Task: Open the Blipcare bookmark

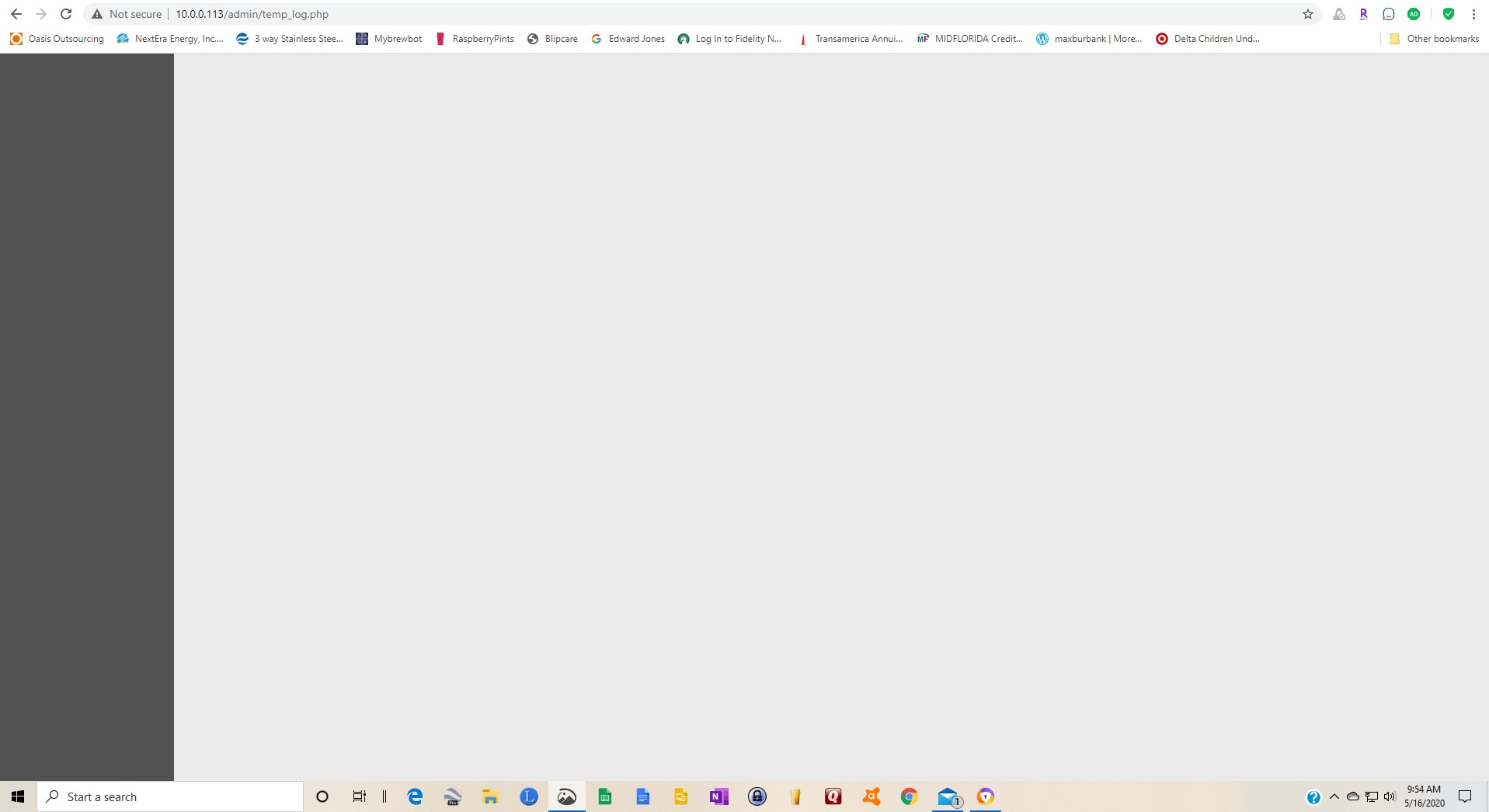Action: (552, 39)
